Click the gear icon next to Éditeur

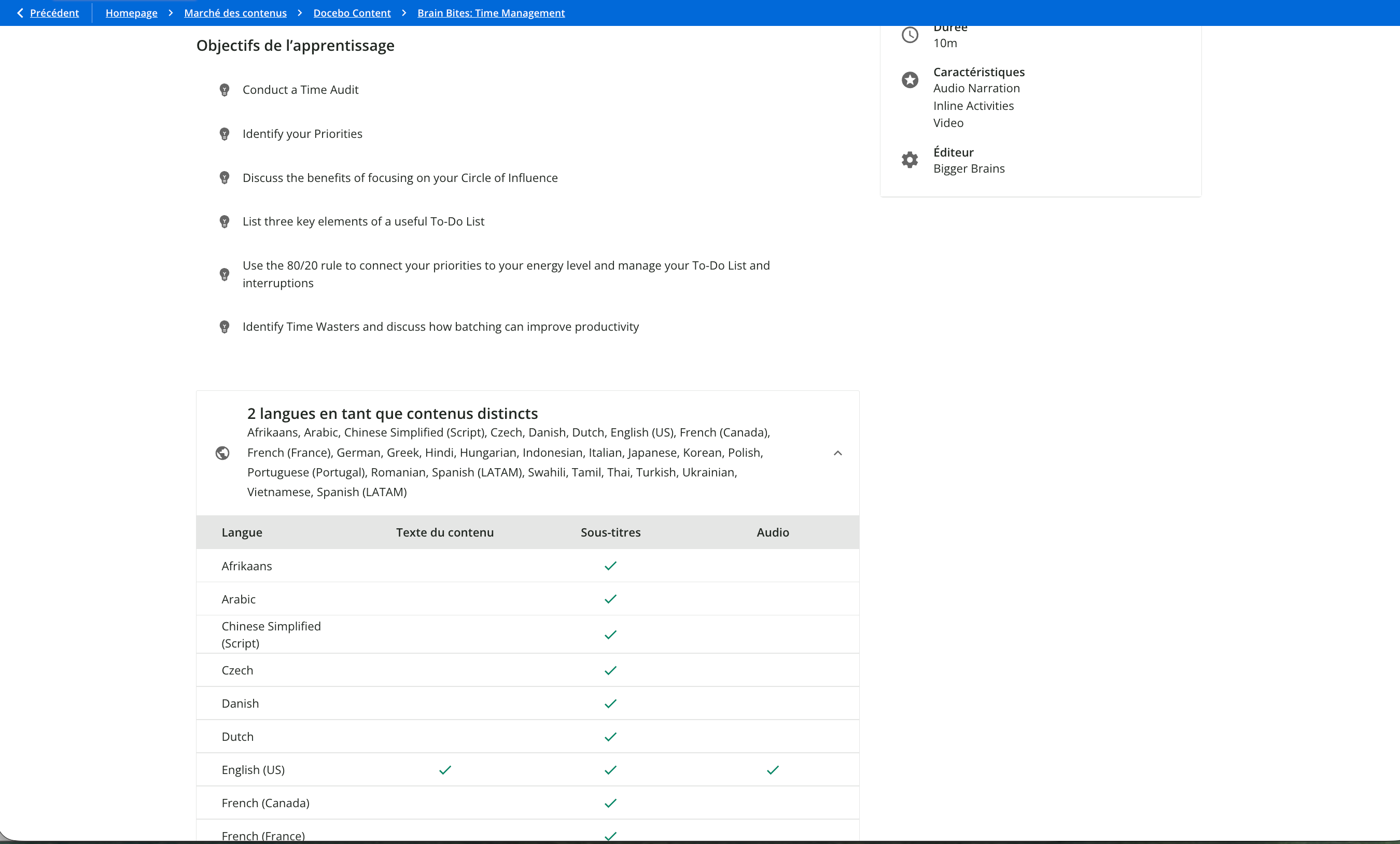point(909,160)
